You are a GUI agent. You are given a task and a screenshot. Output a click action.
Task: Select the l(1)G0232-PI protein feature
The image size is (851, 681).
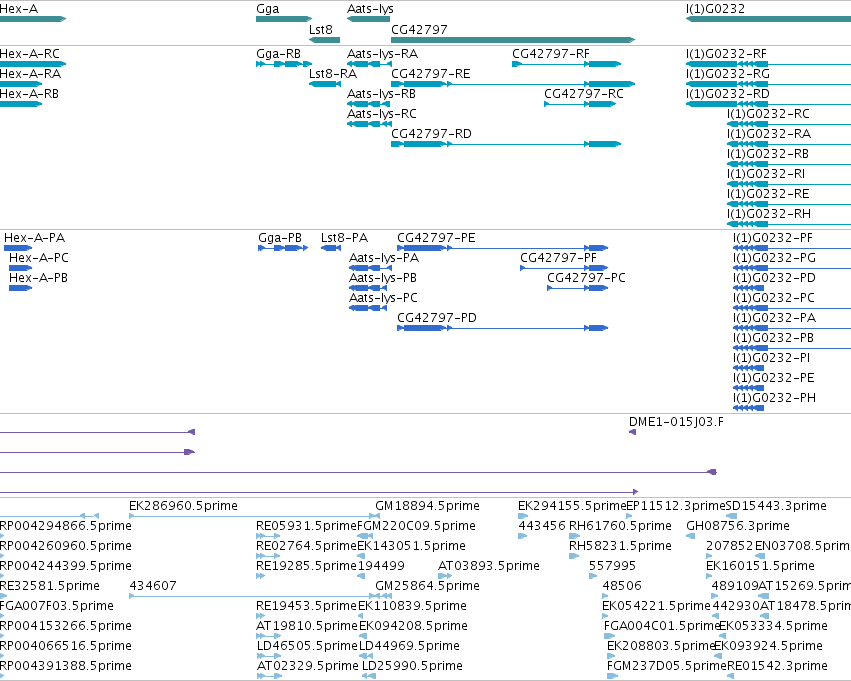(x=748, y=368)
